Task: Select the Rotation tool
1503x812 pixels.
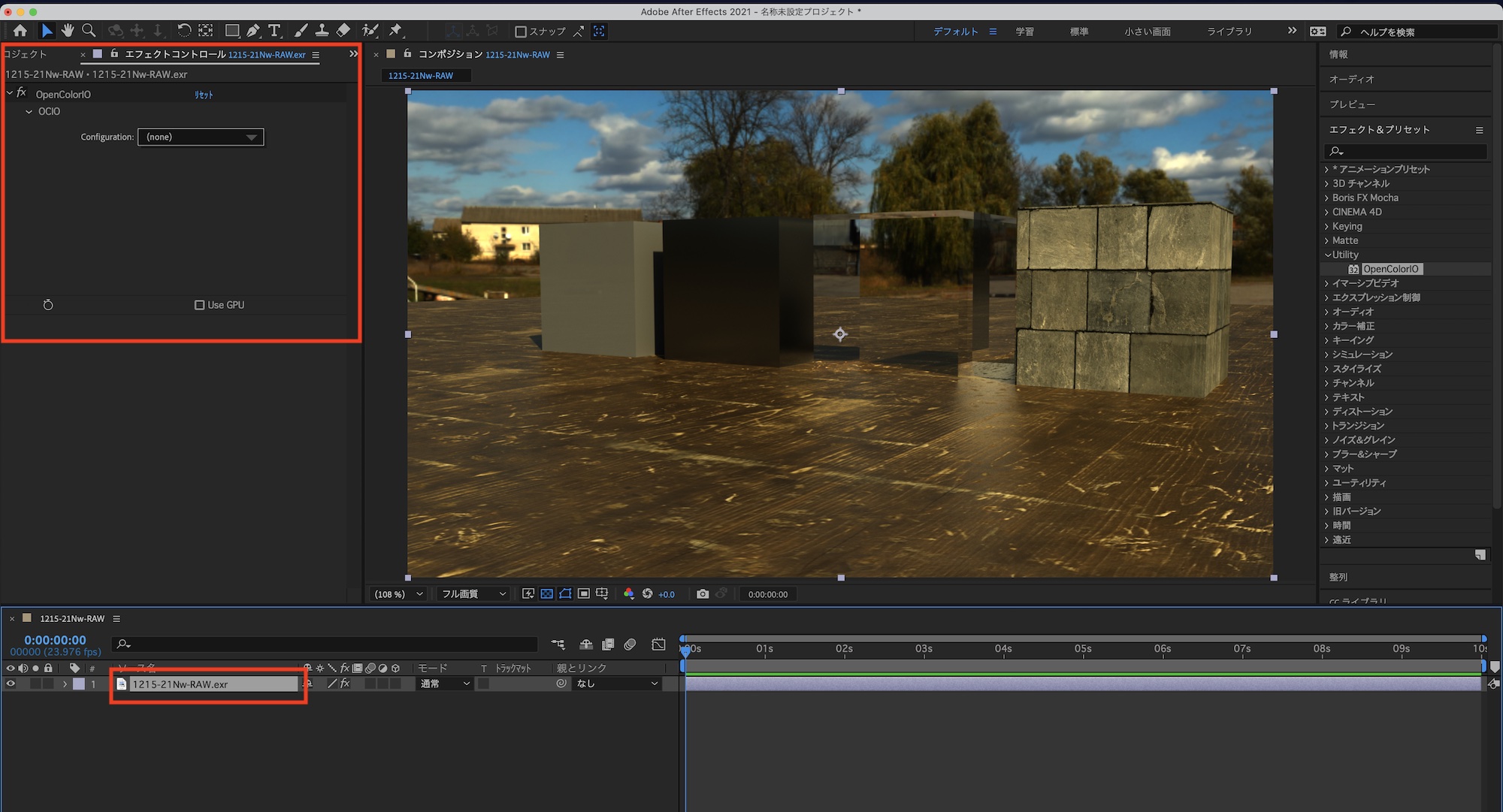Action: coord(183,31)
